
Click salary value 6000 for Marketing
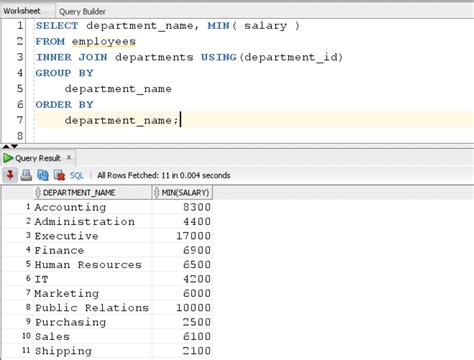pyautogui.click(x=182, y=293)
